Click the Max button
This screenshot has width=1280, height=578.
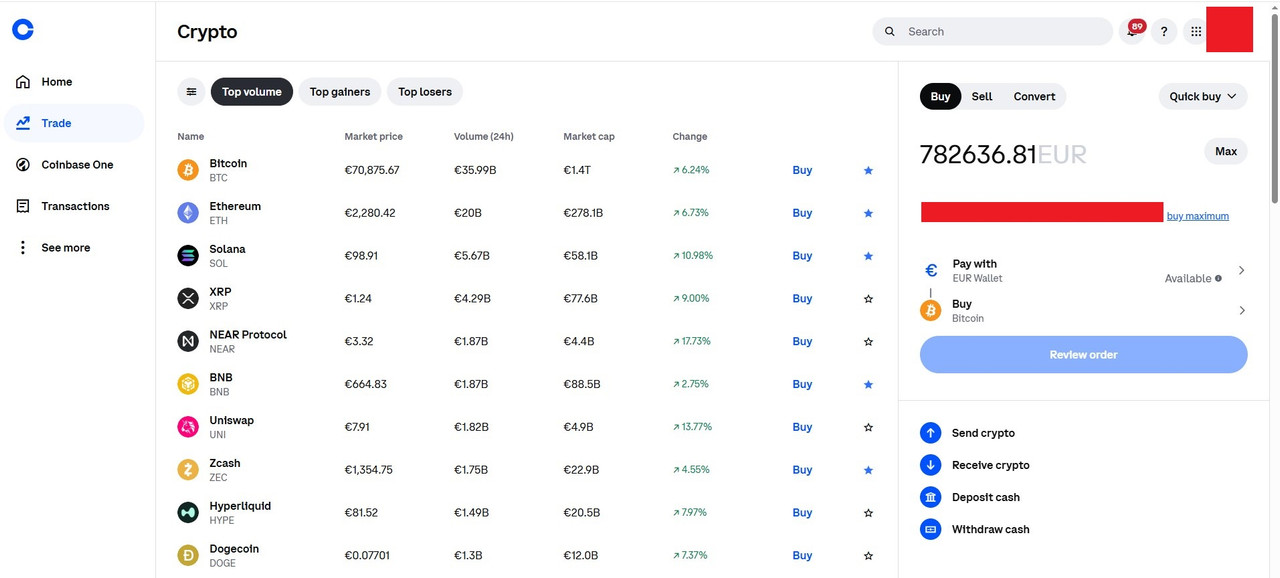[1226, 152]
